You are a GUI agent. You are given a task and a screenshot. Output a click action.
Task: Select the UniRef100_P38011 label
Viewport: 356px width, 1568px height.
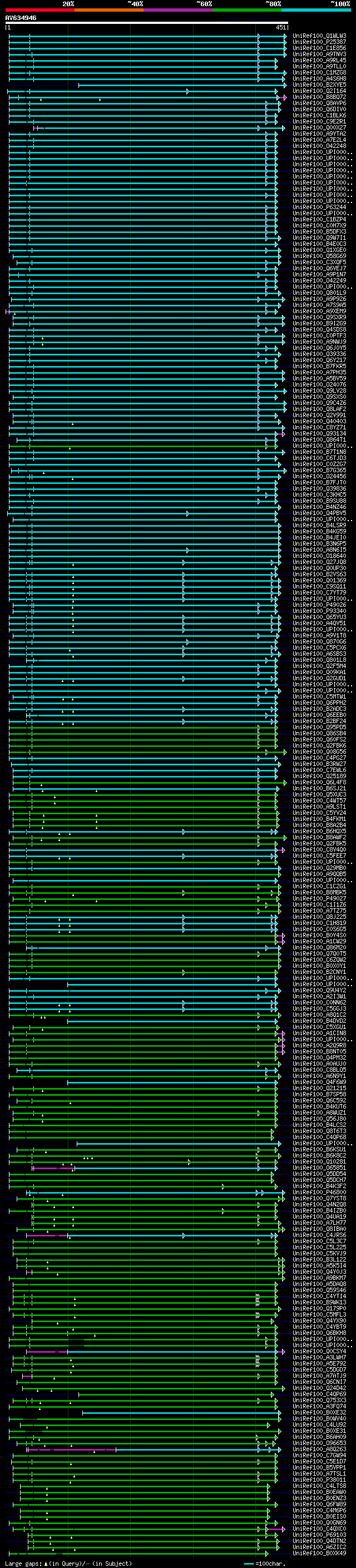pos(319,1480)
